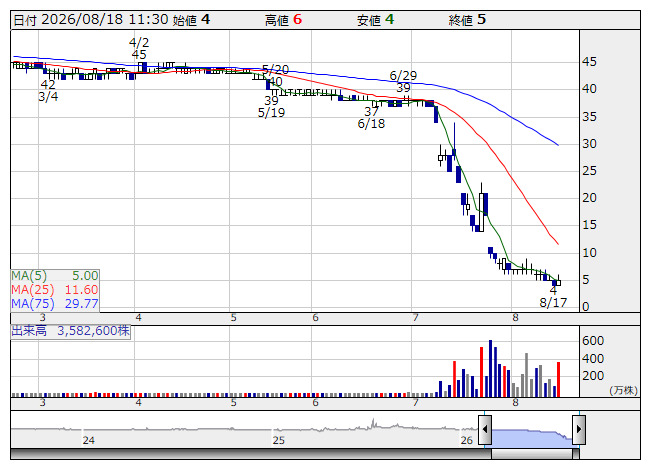
Task: Click the 安値 4 low price value
Action: point(375,20)
